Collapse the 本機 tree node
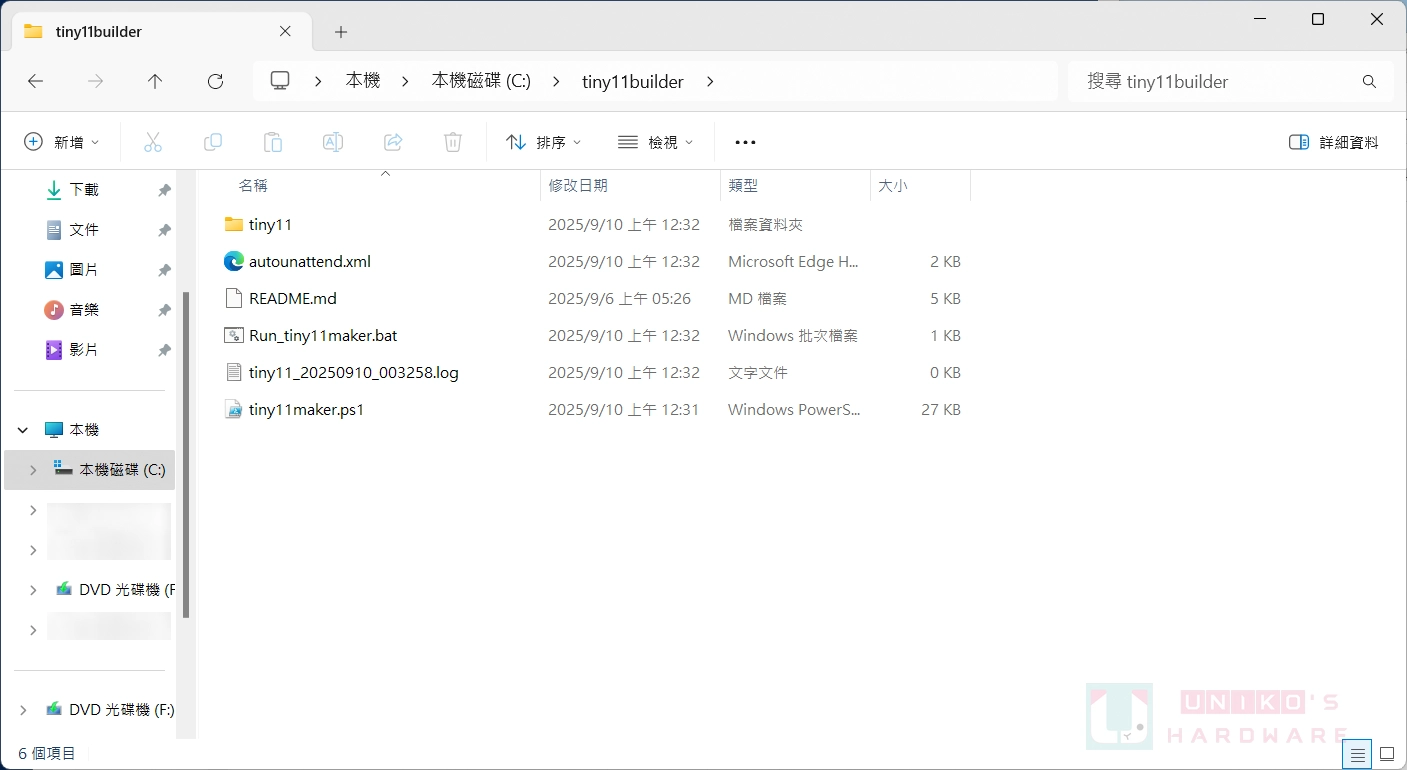Image resolution: width=1407 pixels, height=770 pixels. 23,430
